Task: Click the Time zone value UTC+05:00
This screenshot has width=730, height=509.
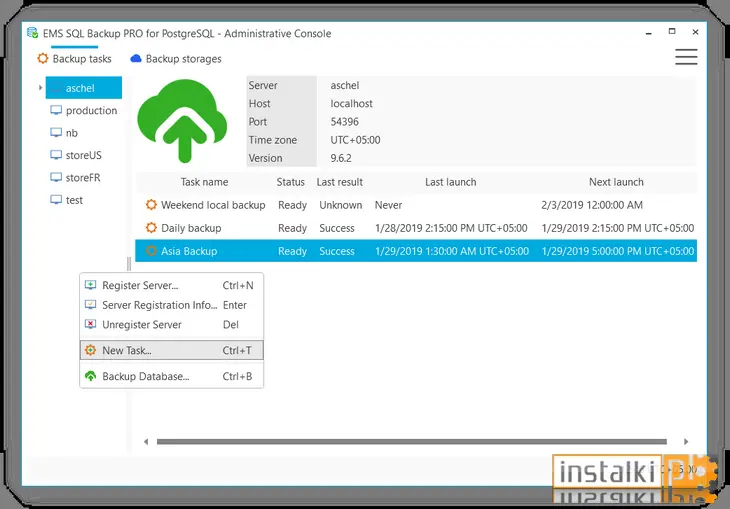Action: click(355, 140)
